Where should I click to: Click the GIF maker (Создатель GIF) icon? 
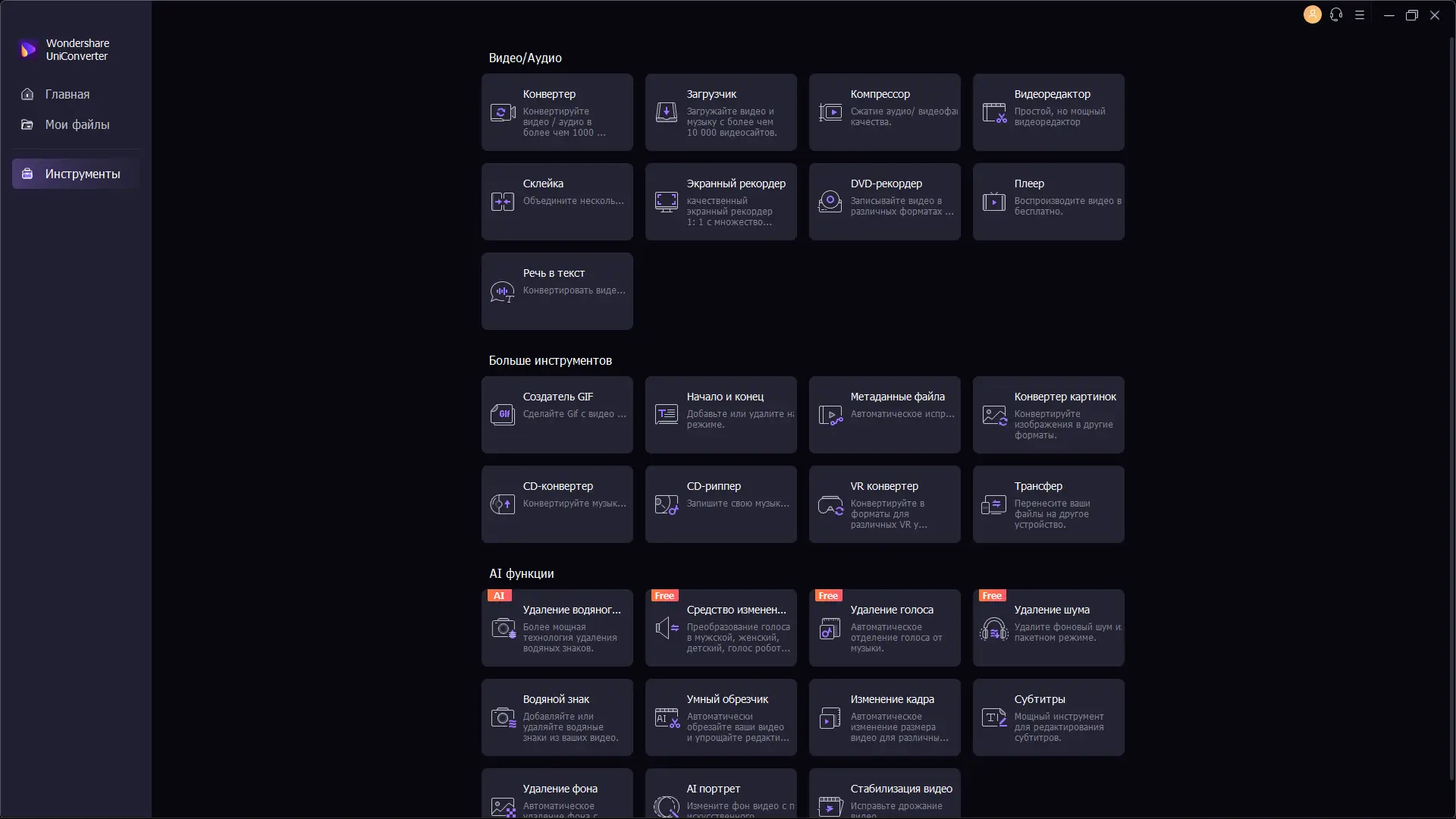pos(503,415)
